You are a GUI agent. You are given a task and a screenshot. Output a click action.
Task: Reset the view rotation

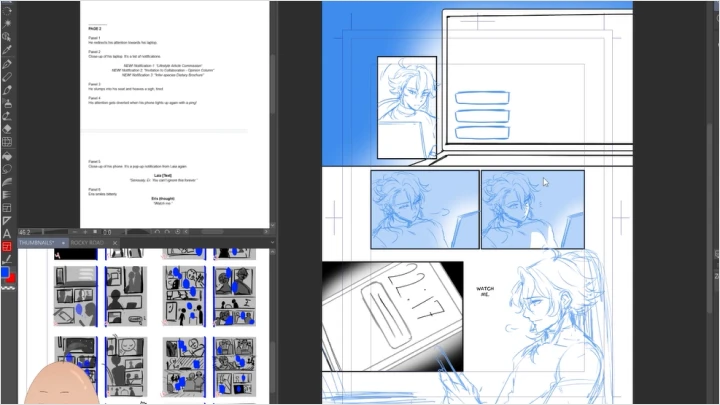click(x=178, y=232)
